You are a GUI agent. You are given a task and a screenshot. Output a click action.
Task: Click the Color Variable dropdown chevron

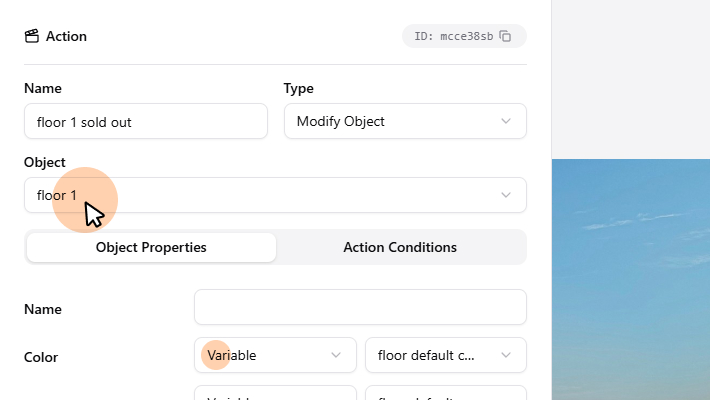[336, 355]
